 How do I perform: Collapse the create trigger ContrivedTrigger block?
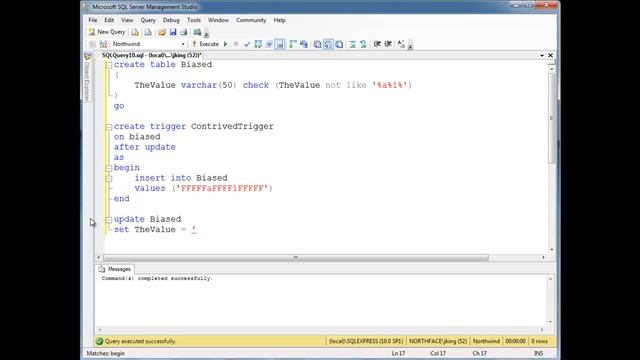109,127
